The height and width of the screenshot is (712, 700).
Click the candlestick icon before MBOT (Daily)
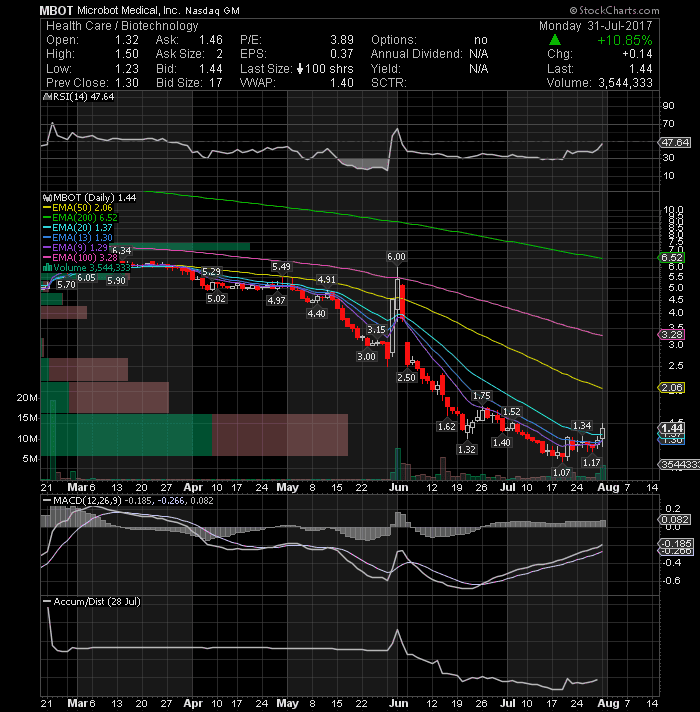click(47, 198)
